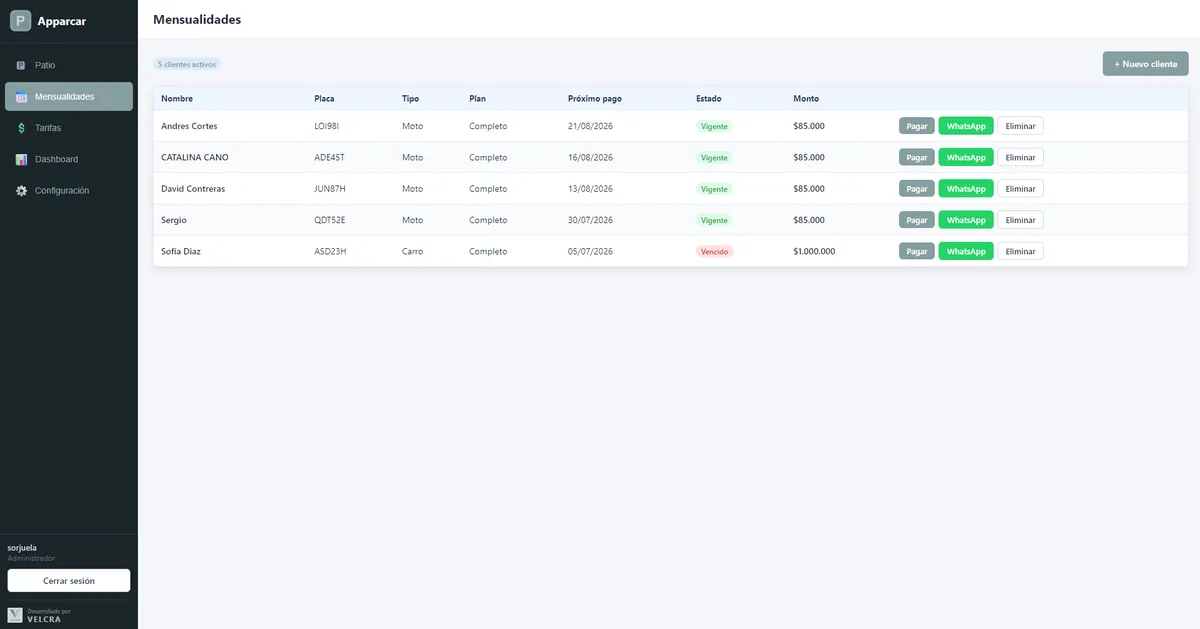Eliminar the Sergio row
The height and width of the screenshot is (629, 1200).
[1020, 220]
